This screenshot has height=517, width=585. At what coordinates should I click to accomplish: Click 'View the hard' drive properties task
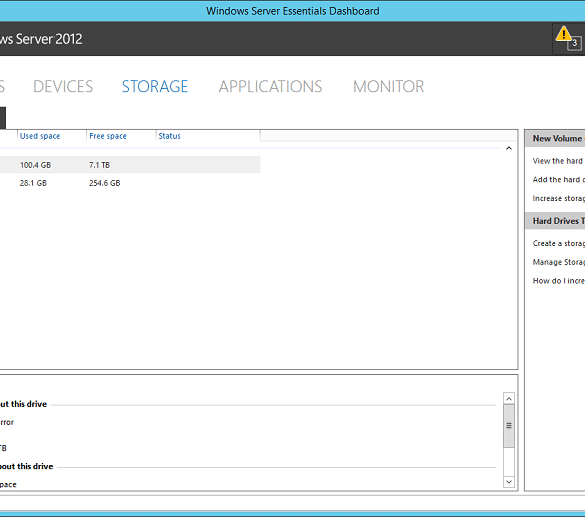click(559, 161)
